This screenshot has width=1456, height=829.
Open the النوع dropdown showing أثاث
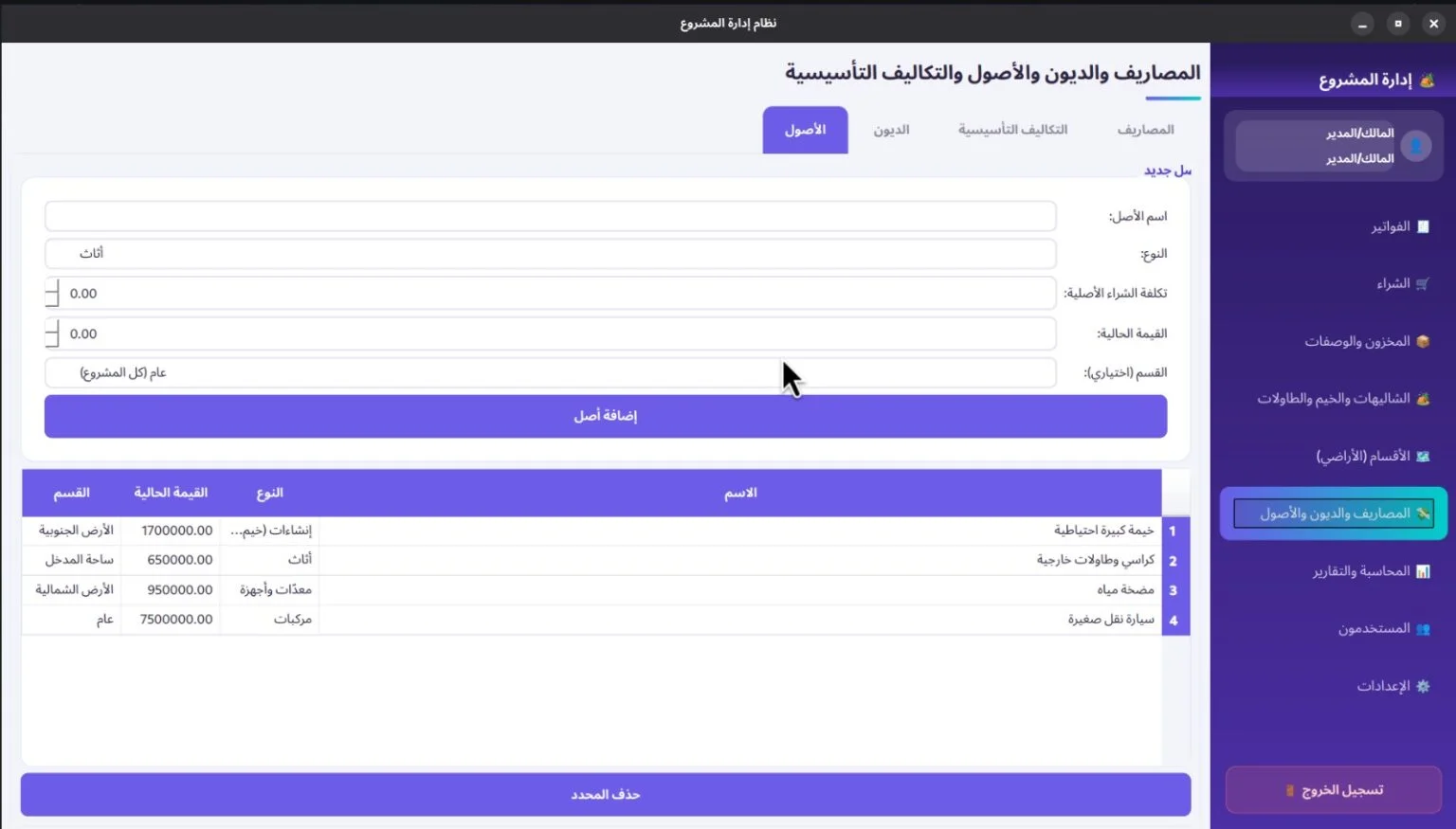[x=550, y=253]
